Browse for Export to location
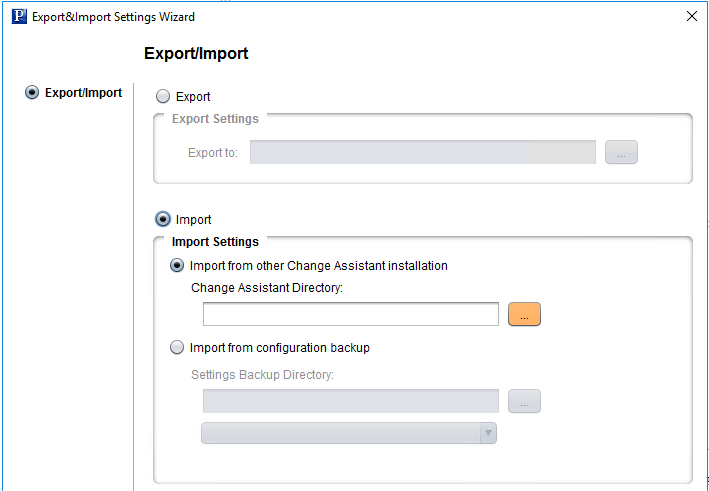 (621, 152)
